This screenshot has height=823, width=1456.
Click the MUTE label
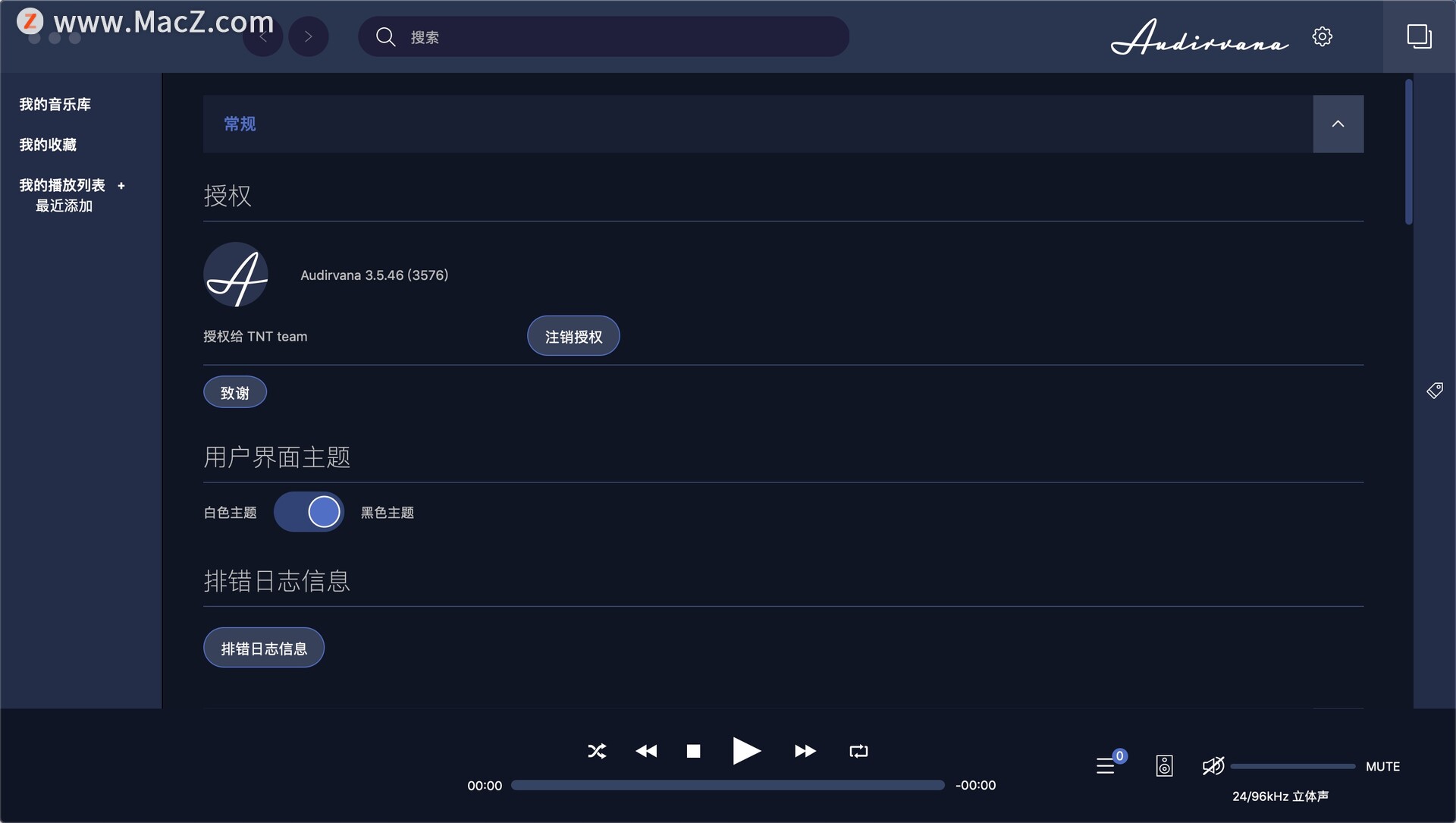pyautogui.click(x=1382, y=766)
